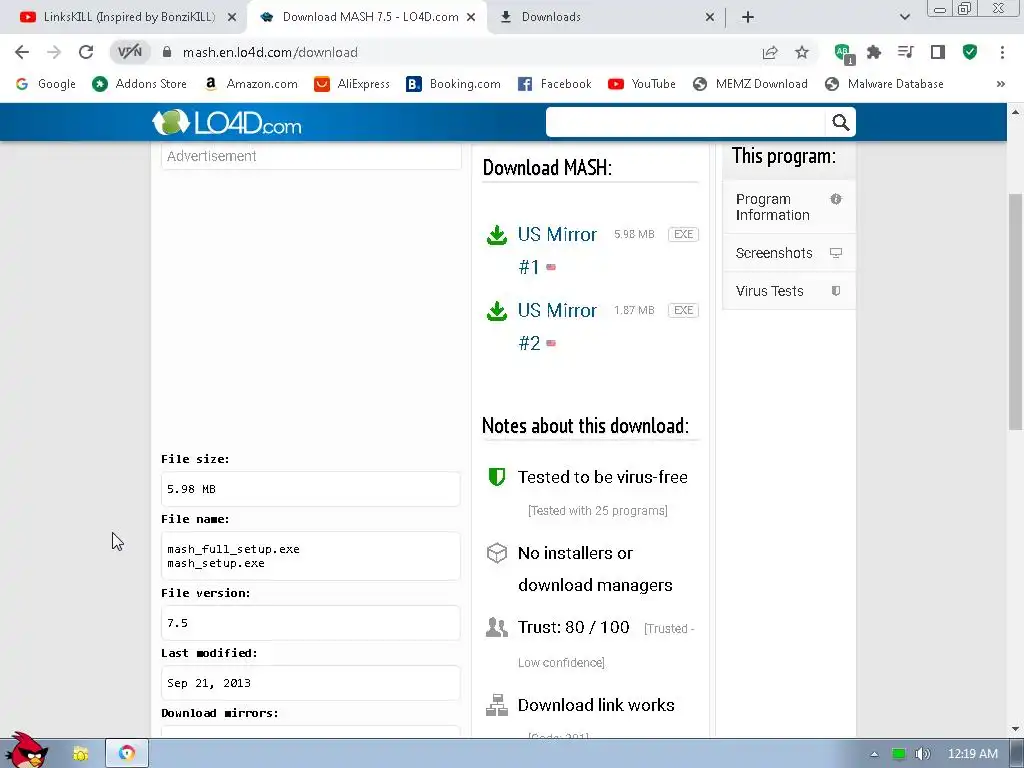Close the Downloads tab
The image size is (1024, 768).
(710, 17)
